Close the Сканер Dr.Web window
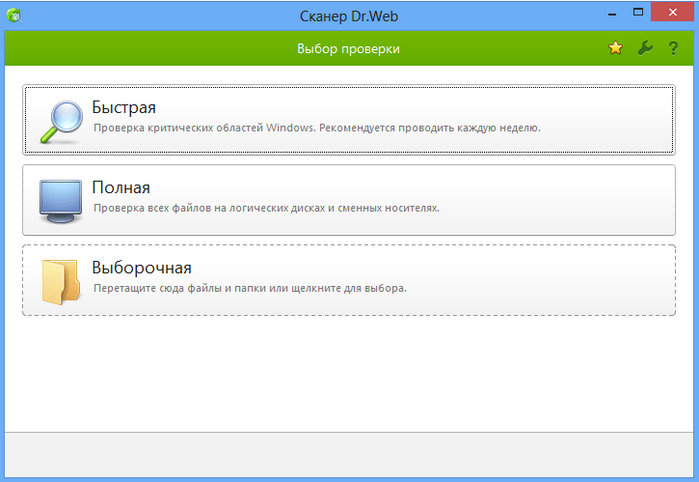 click(672, 12)
